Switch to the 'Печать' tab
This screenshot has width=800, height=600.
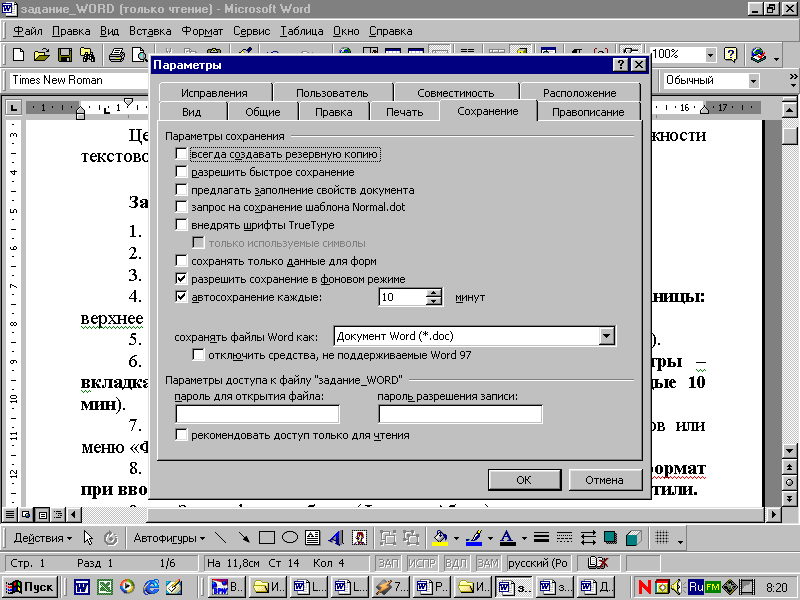[405, 112]
